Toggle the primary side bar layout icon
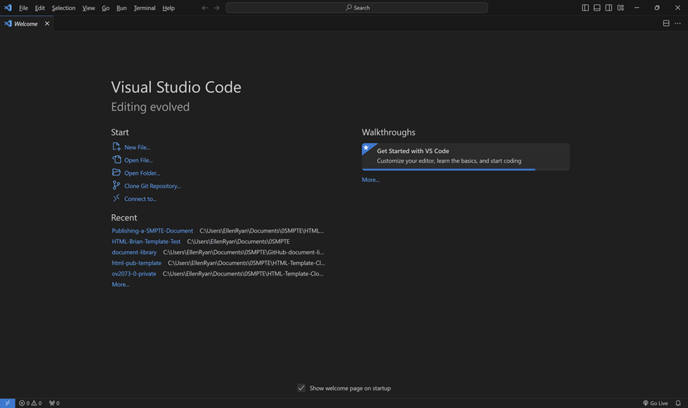Image resolution: width=688 pixels, height=408 pixels. pyautogui.click(x=585, y=8)
